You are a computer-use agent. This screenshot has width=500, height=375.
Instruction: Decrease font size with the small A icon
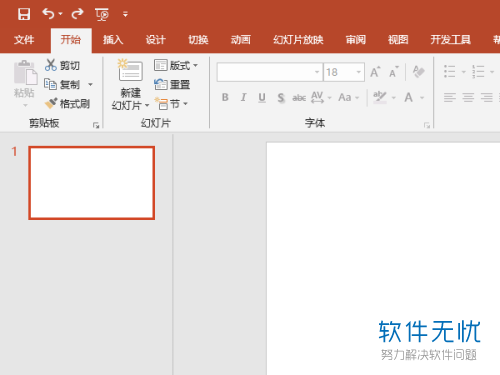pyautogui.click(x=394, y=72)
